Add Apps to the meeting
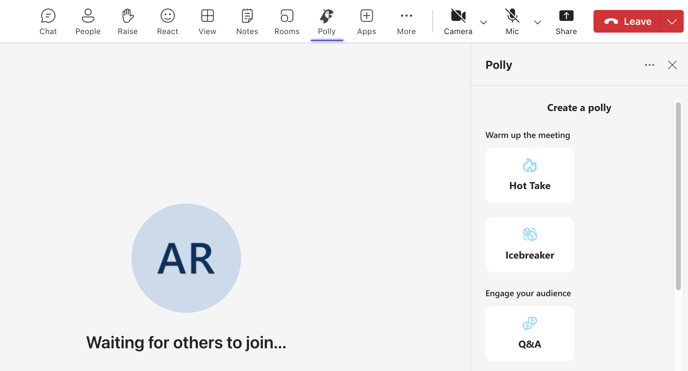This screenshot has height=371, width=688. 366,21
